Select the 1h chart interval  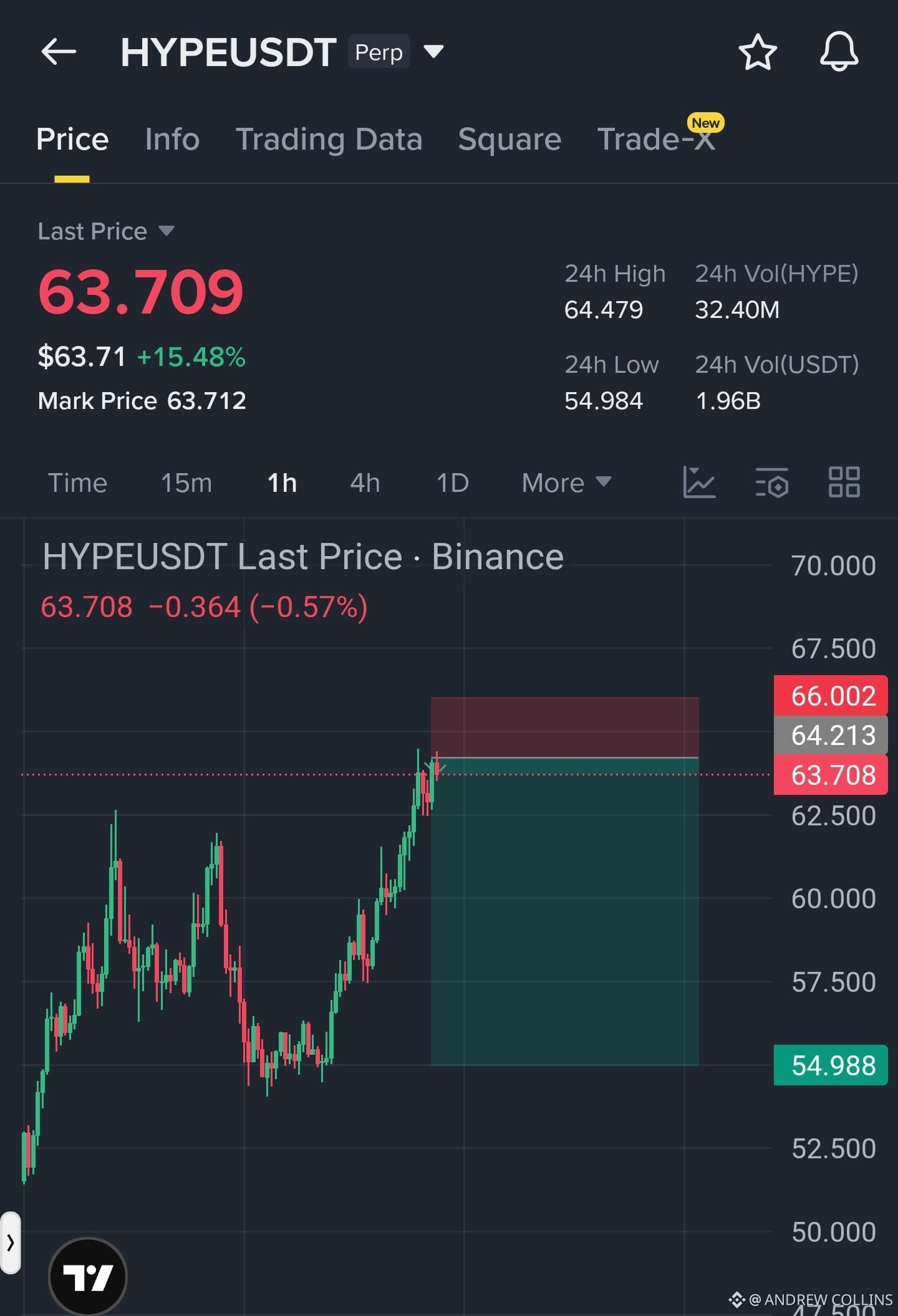coord(282,483)
